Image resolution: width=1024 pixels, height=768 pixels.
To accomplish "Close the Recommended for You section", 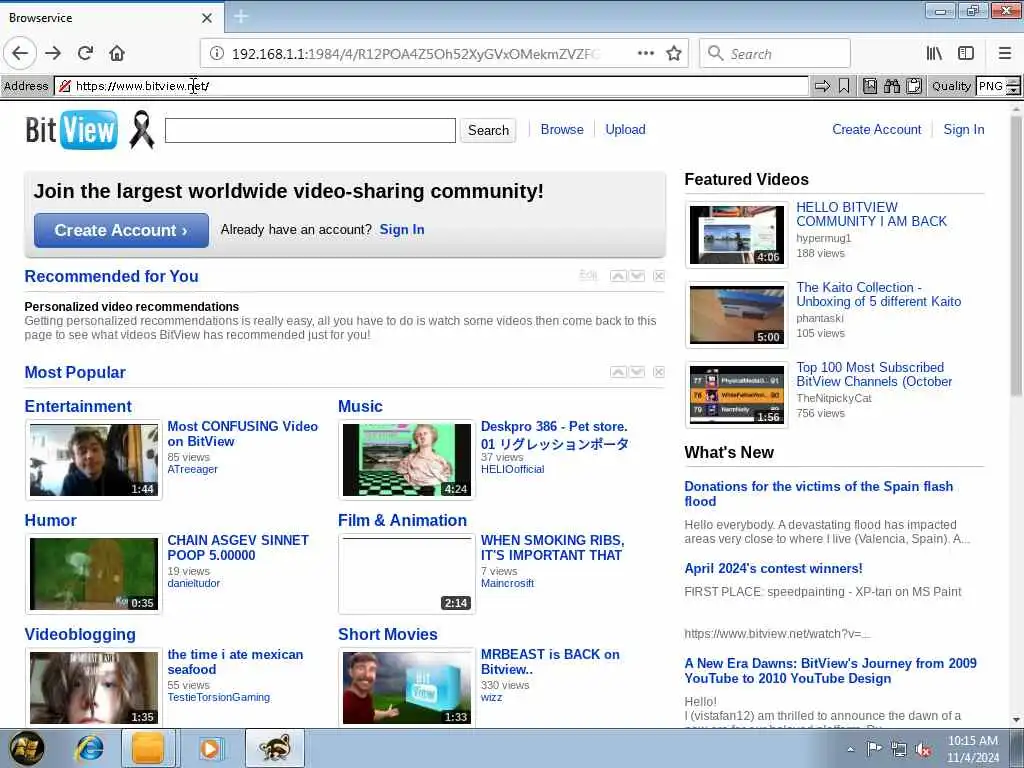I will coord(659,276).
